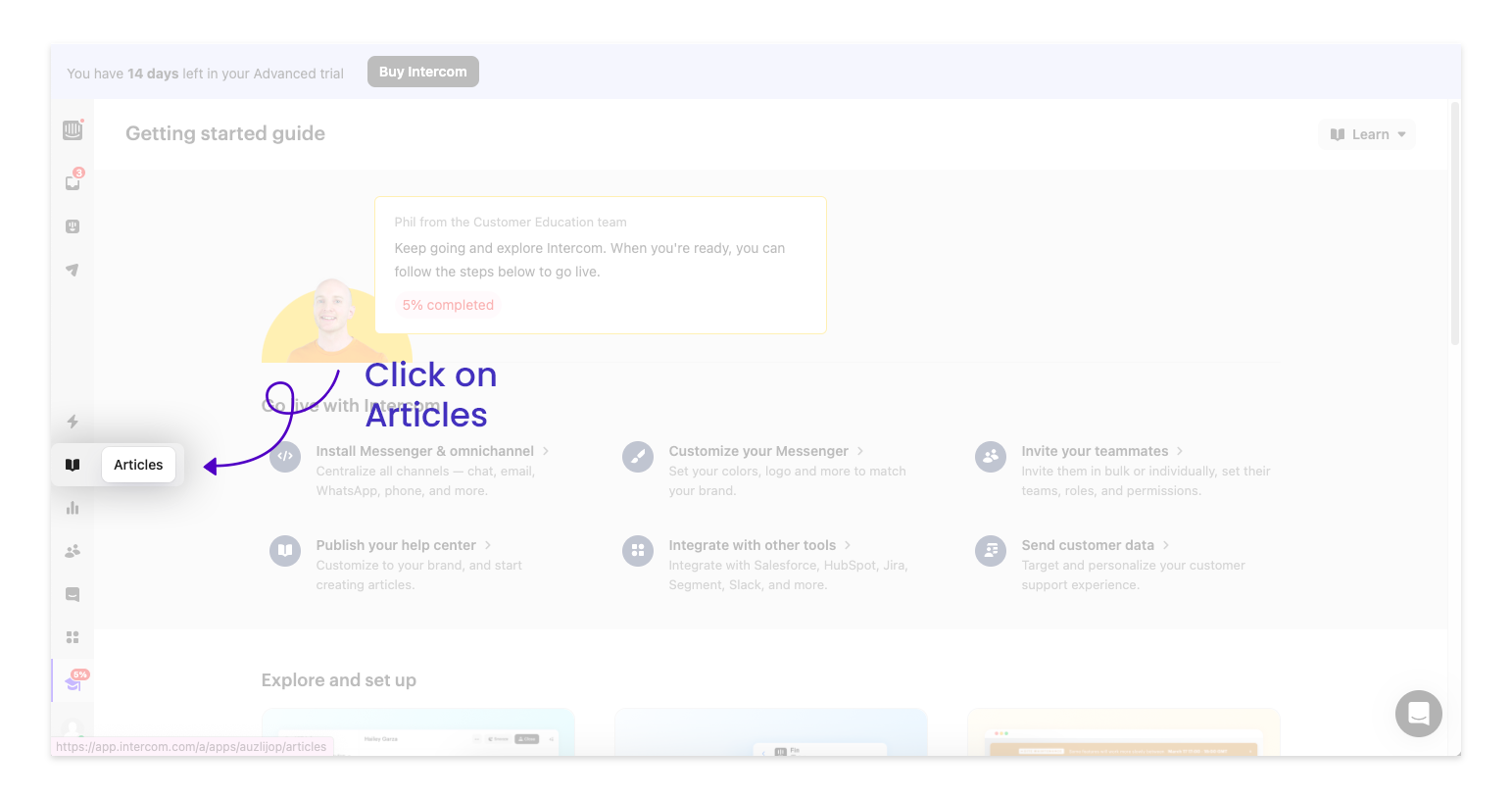Screen dimensions: 1512x799
Task: Open the App Store grid icon
Action: coord(73,637)
